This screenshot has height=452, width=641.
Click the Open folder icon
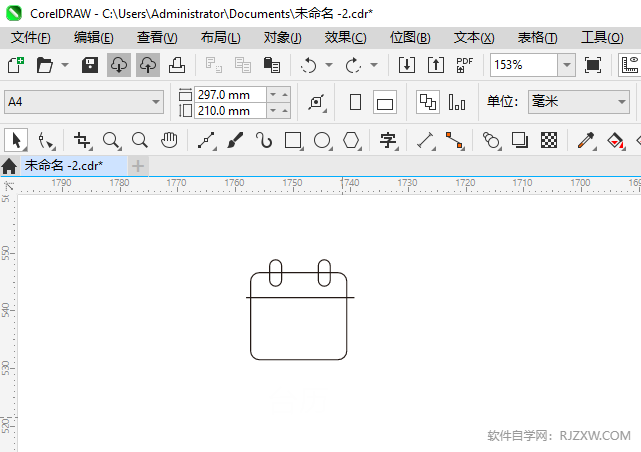tap(45, 65)
